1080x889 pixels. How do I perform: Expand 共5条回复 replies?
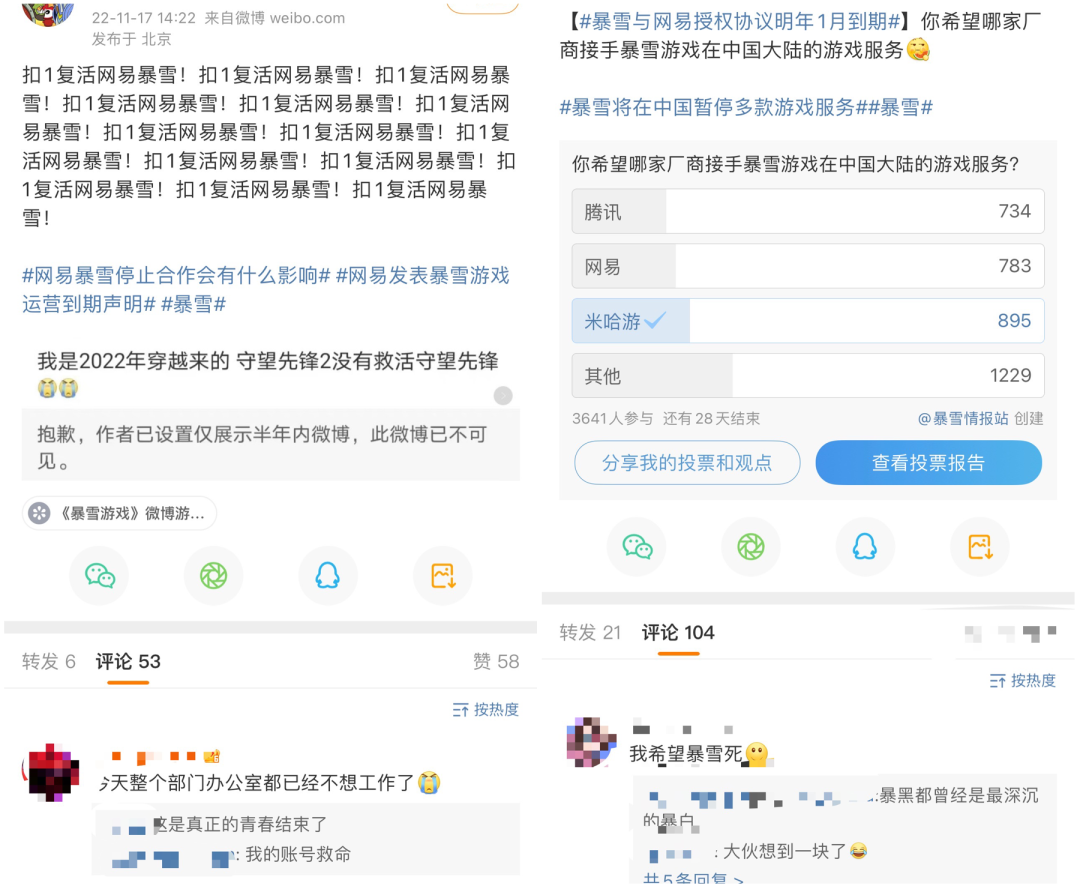693,879
